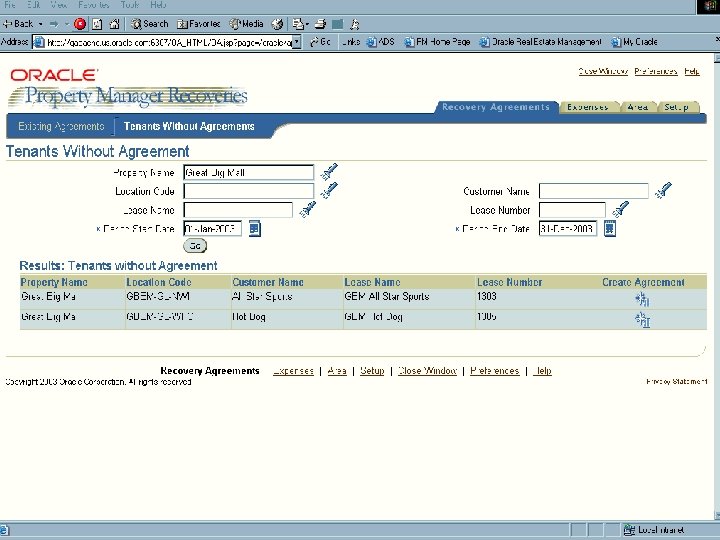Open the PM Home Page links shortcut
720x540 pixels.
click(437, 42)
